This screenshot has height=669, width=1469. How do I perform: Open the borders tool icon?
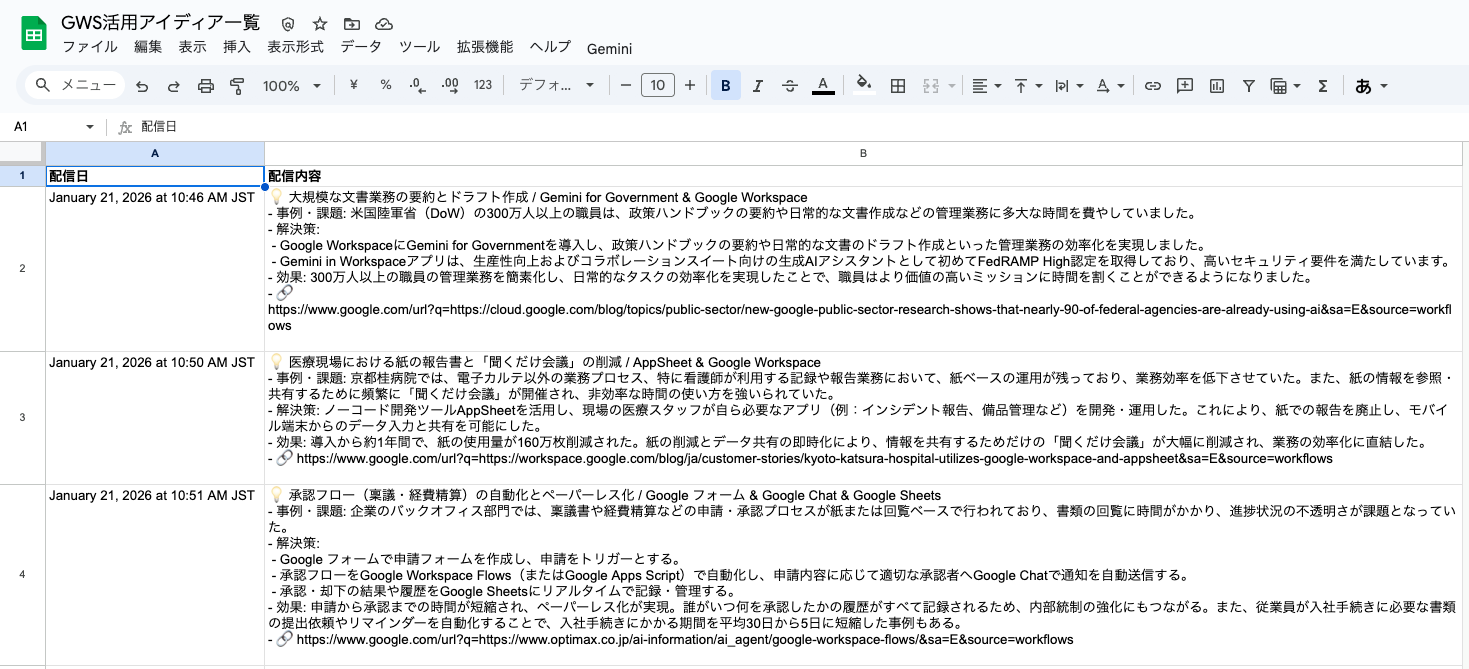click(898, 86)
